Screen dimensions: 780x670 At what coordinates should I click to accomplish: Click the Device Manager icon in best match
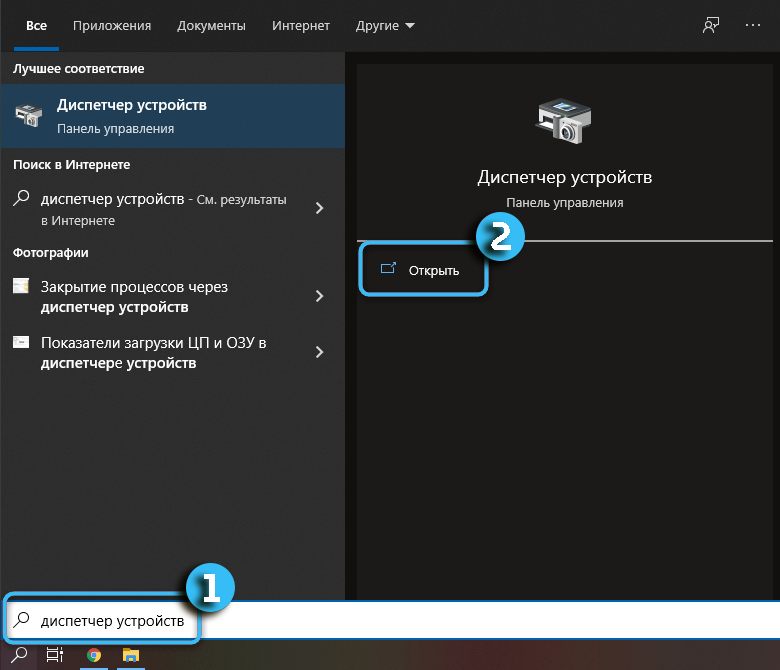[x=28, y=115]
